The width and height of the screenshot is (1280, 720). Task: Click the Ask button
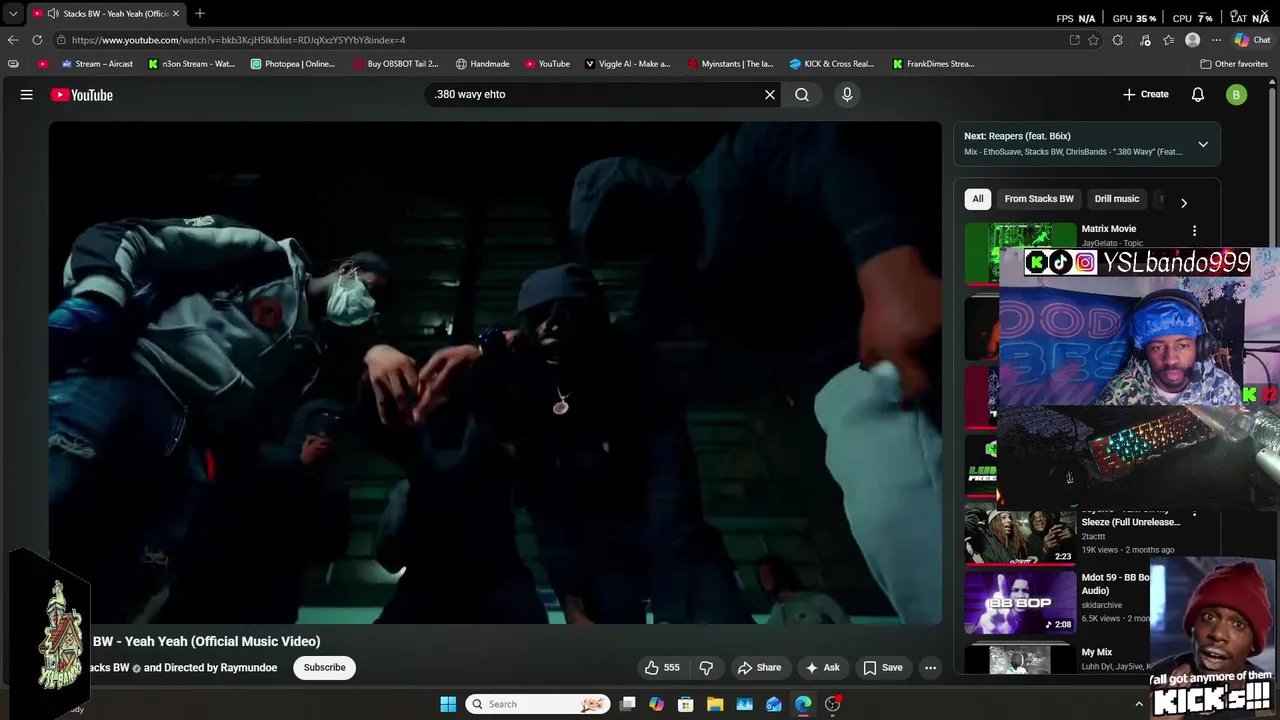823,668
